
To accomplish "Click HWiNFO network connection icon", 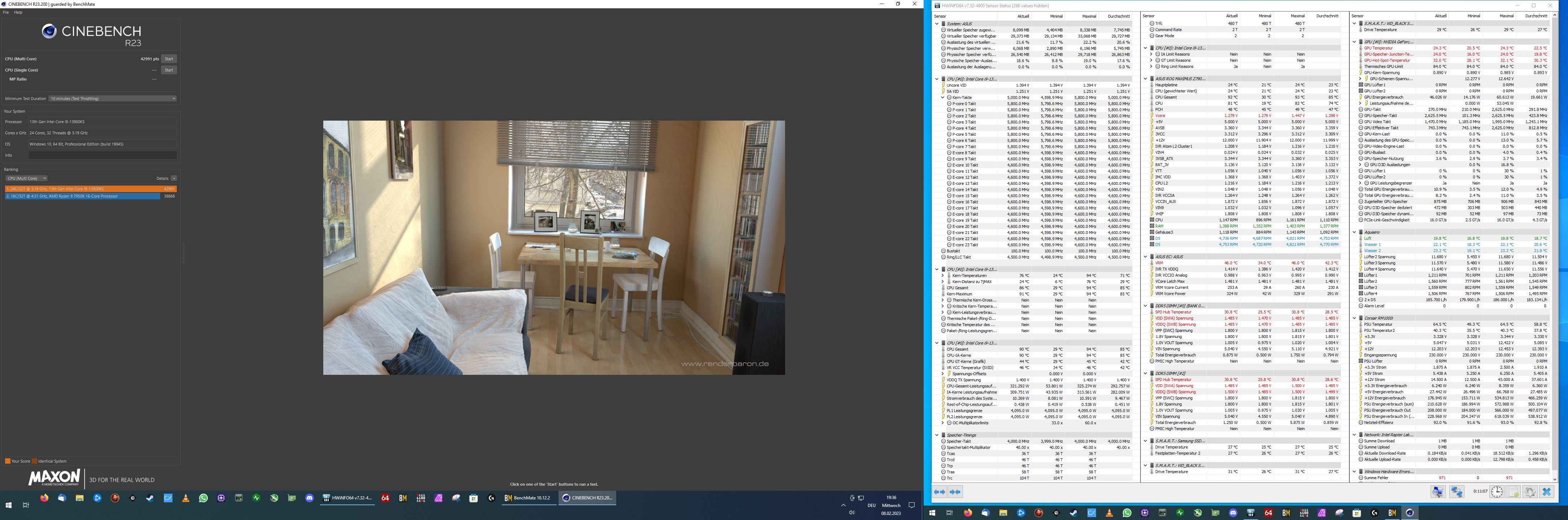I will pos(1457,491).
